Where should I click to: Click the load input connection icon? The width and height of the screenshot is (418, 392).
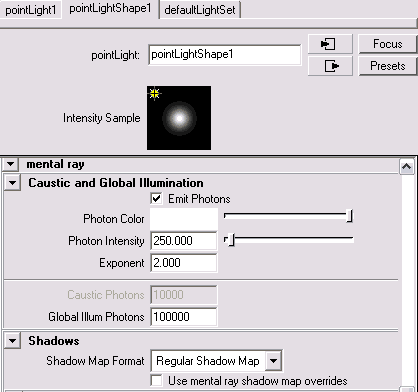pos(330,44)
